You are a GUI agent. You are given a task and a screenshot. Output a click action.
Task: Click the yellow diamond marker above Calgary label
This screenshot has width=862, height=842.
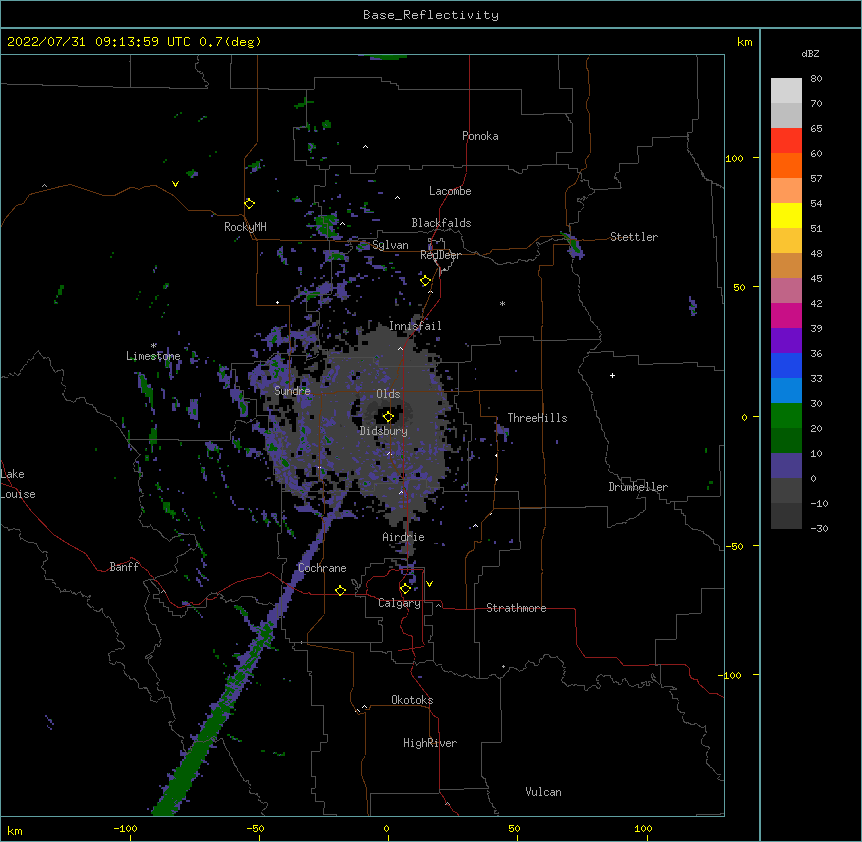[x=405, y=589]
